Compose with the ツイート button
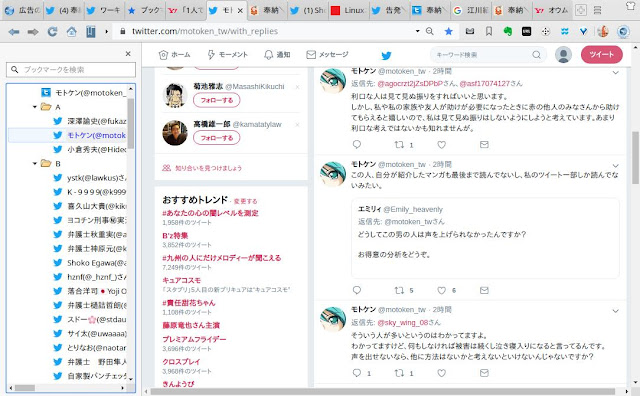 [602, 55]
